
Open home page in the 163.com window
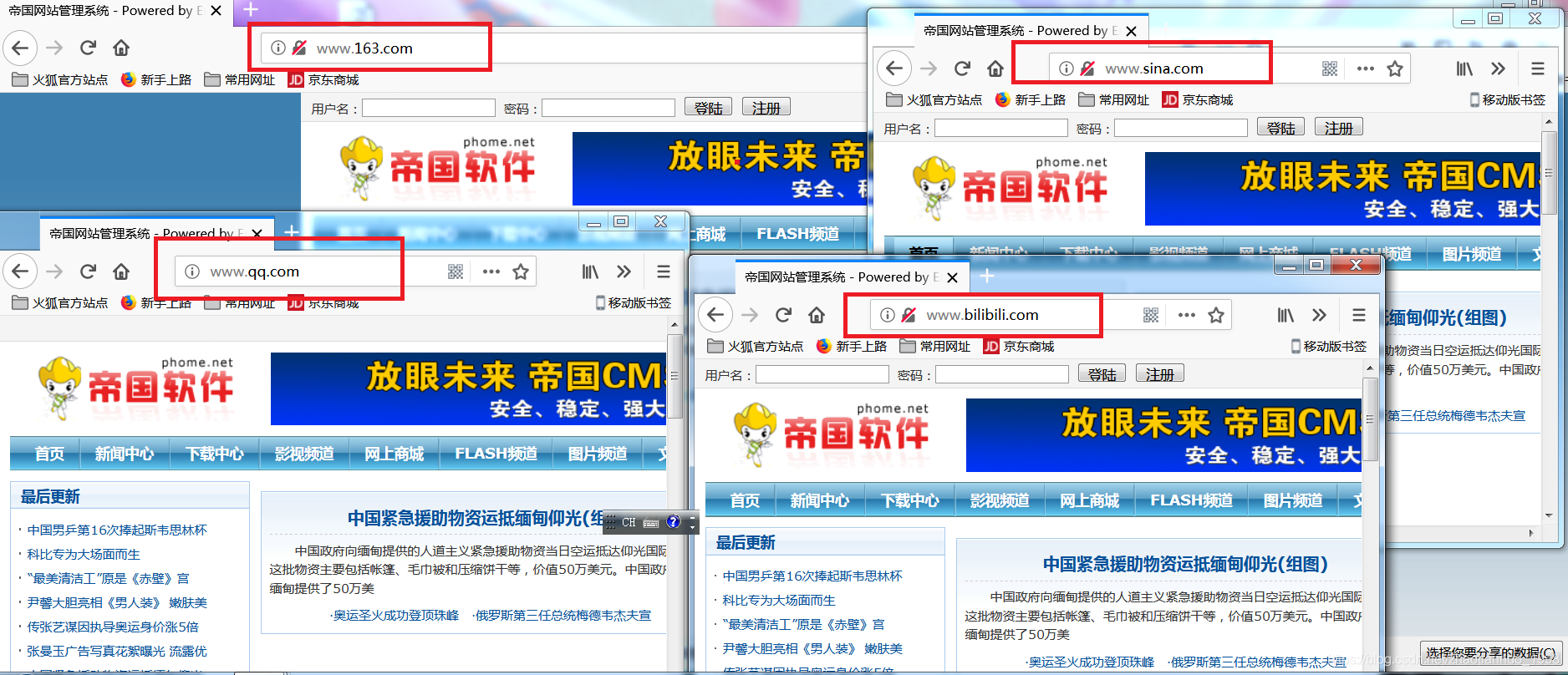click(x=121, y=48)
